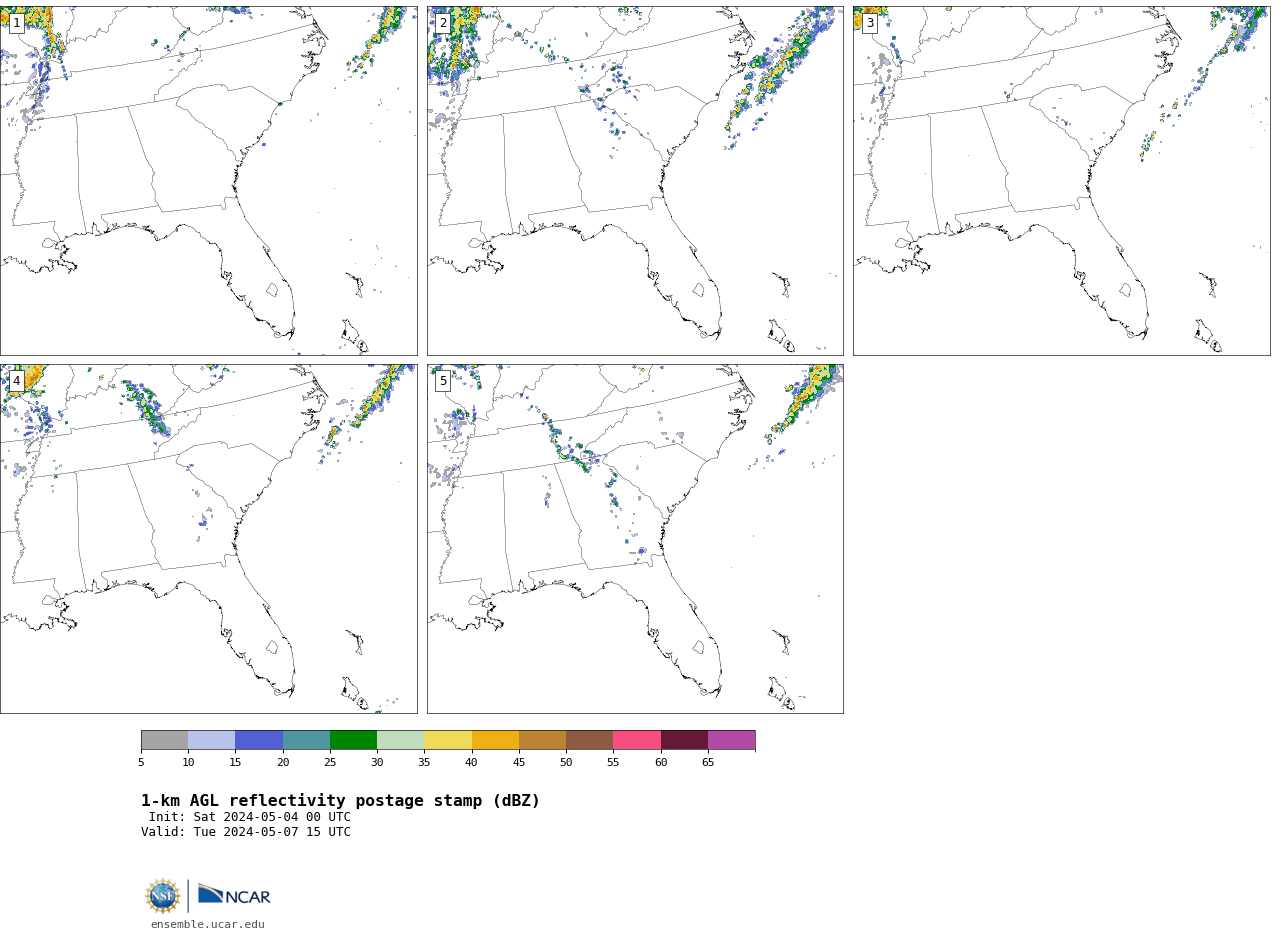Image resolution: width=1280 pixels, height=936 pixels.
Task: Click the orange 40-45 dBZ swatch
Action: (495, 740)
